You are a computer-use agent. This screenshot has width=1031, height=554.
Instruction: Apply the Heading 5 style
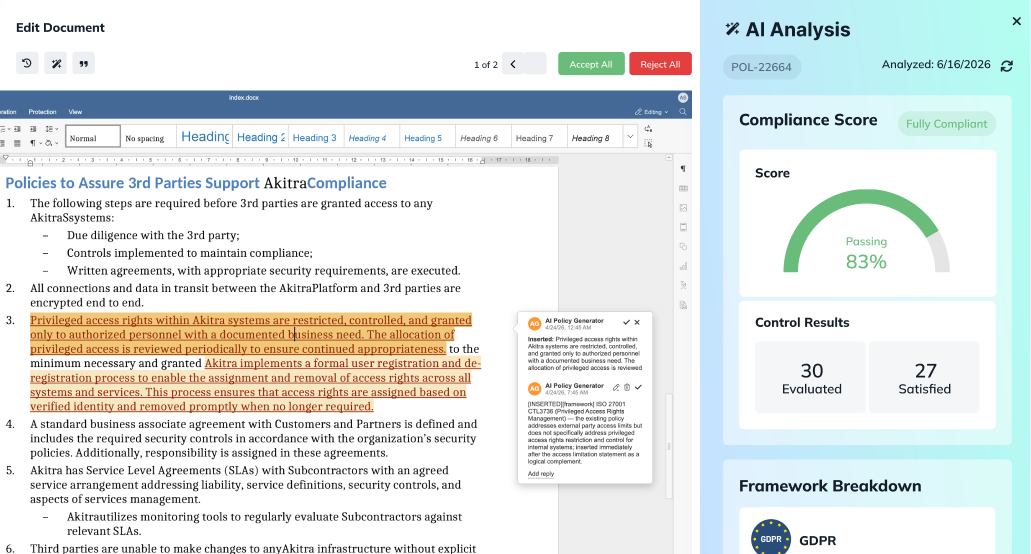click(427, 137)
